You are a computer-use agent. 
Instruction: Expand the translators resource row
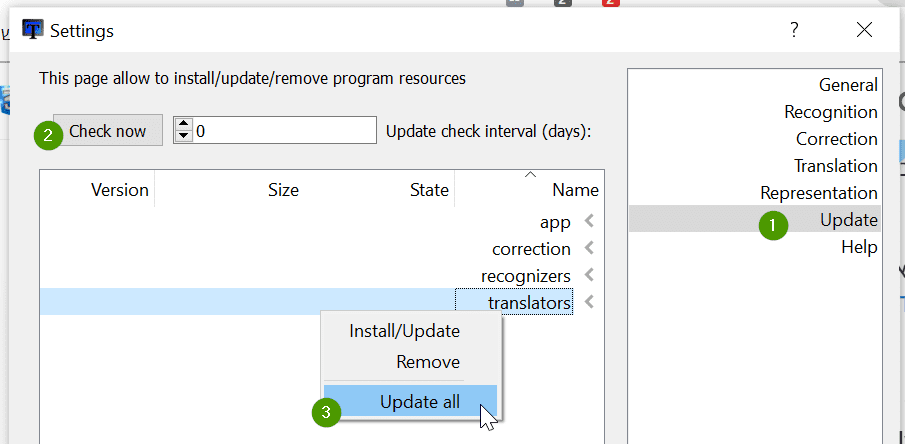tap(589, 302)
